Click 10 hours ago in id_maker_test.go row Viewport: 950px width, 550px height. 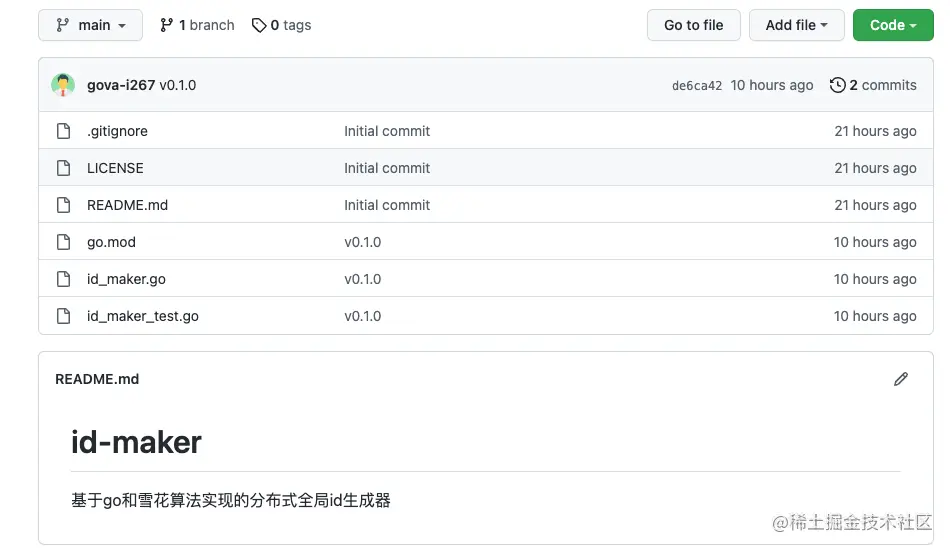click(x=875, y=316)
